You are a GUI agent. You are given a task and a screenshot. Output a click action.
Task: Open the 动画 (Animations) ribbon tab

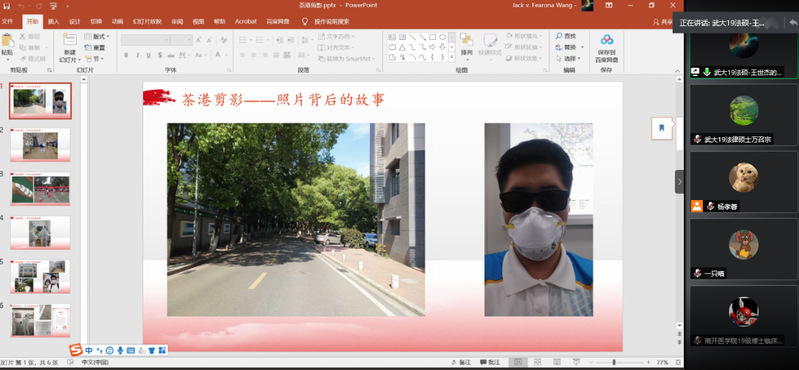[x=118, y=21]
